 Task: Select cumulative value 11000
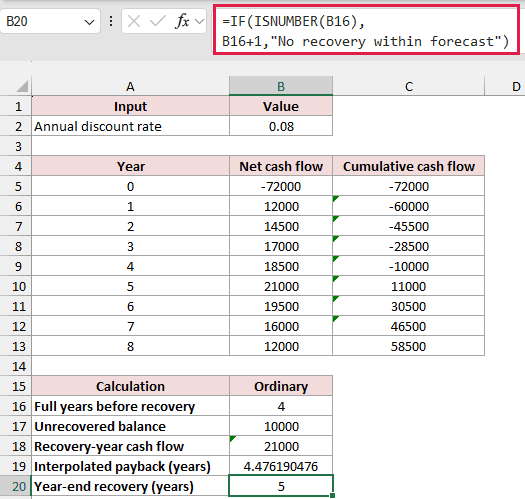coord(408,286)
